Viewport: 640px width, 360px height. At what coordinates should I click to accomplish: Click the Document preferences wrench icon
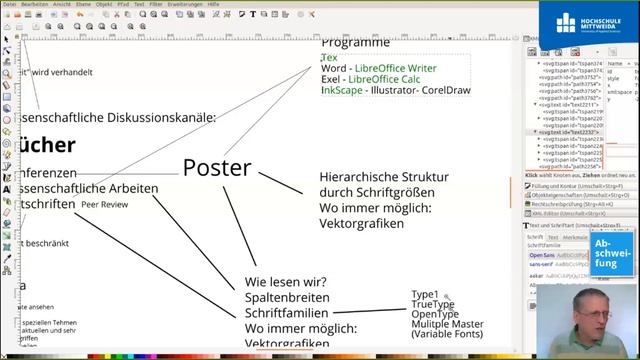312,14
